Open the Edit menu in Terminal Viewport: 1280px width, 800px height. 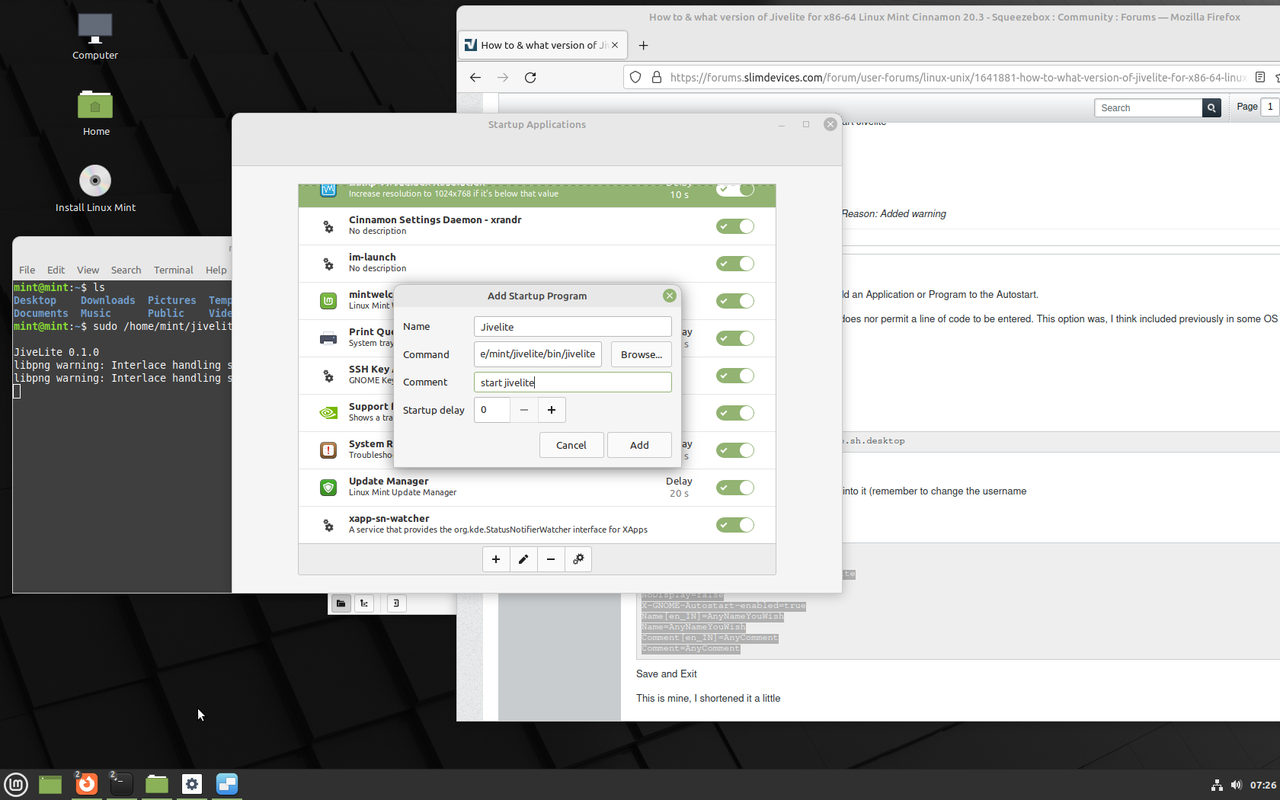tap(56, 270)
